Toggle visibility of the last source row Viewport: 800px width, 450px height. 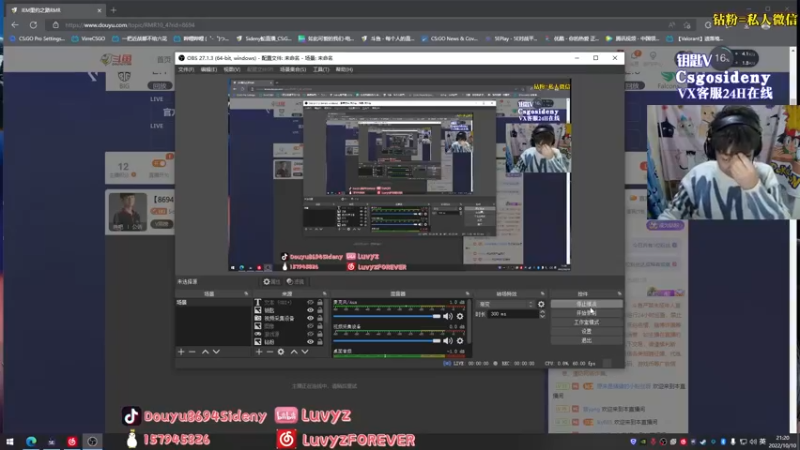310,342
